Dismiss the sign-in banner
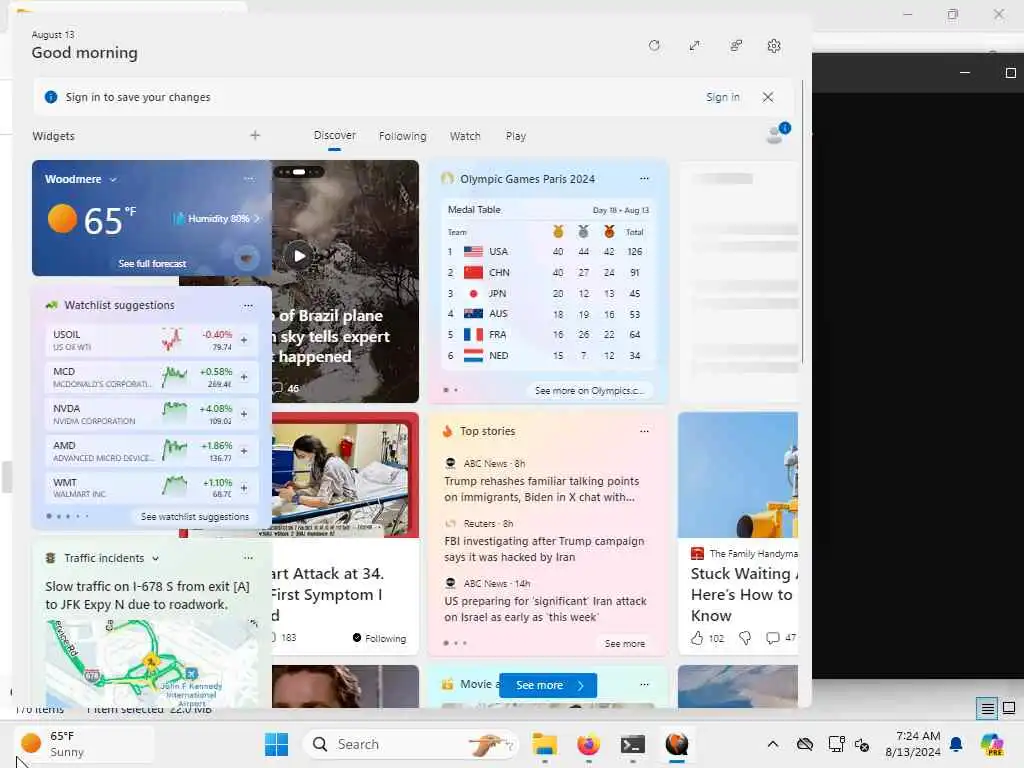This screenshot has width=1024, height=768. pyautogui.click(x=768, y=97)
